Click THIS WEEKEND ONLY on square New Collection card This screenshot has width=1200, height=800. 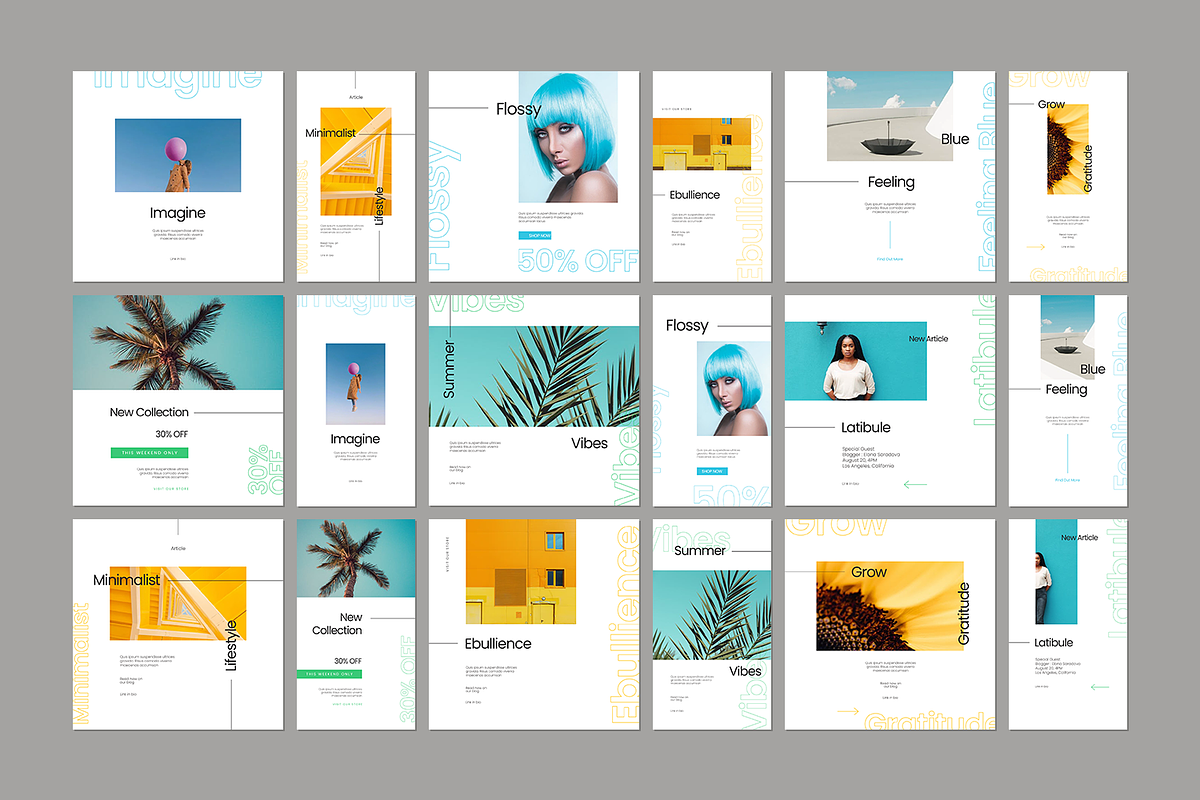[x=149, y=453]
